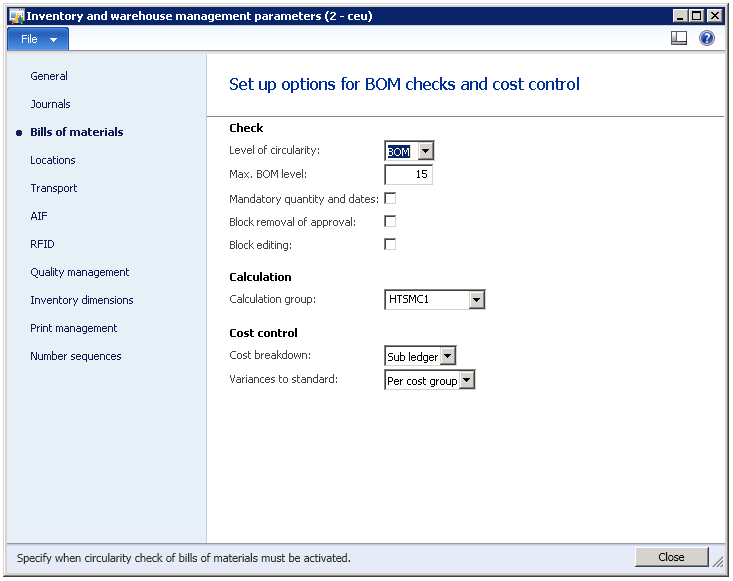Toggle Block removal of approval checkbox
This screenshot has height=581, width=733.
click(390, 222)
